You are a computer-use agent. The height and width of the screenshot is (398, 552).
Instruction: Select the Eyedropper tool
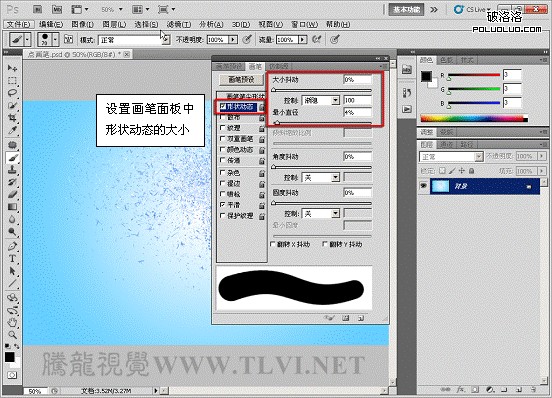click(x=12, y=130)
